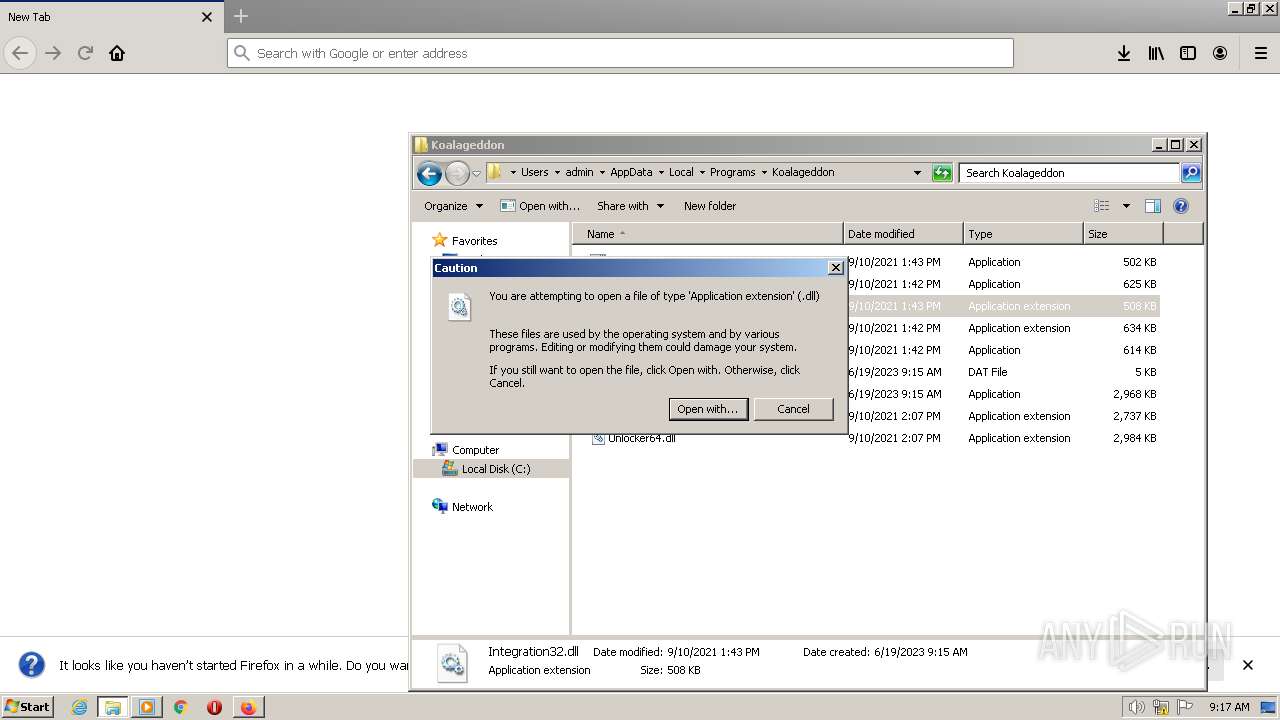The width and height of the screenshot is (1280, 720).
Task: Open Firefox Library icon
Action: 1156,53
